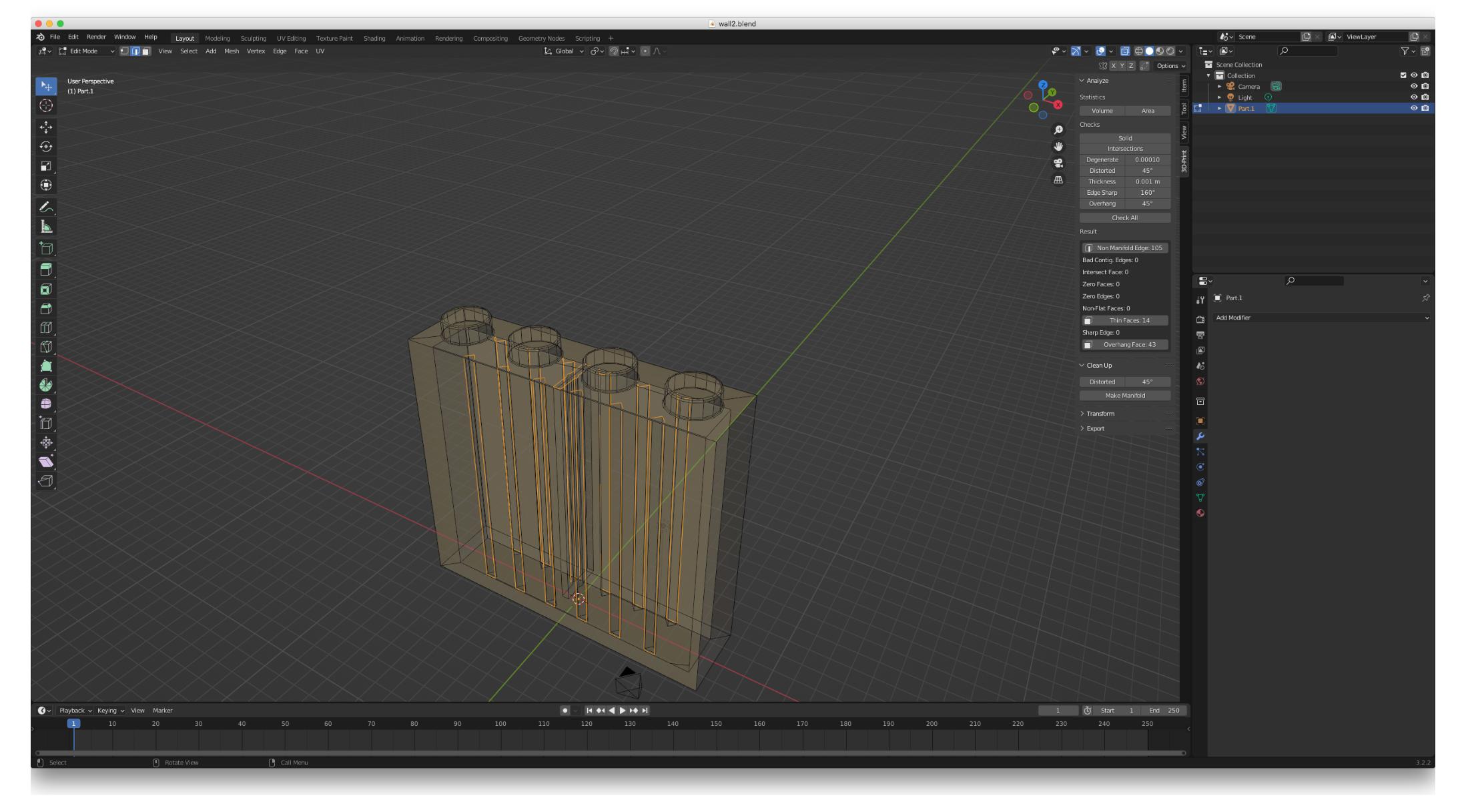Open the Object Data mesh properties tab
The height and width of the screenshot is (812, 1466).
[1200, 498]
